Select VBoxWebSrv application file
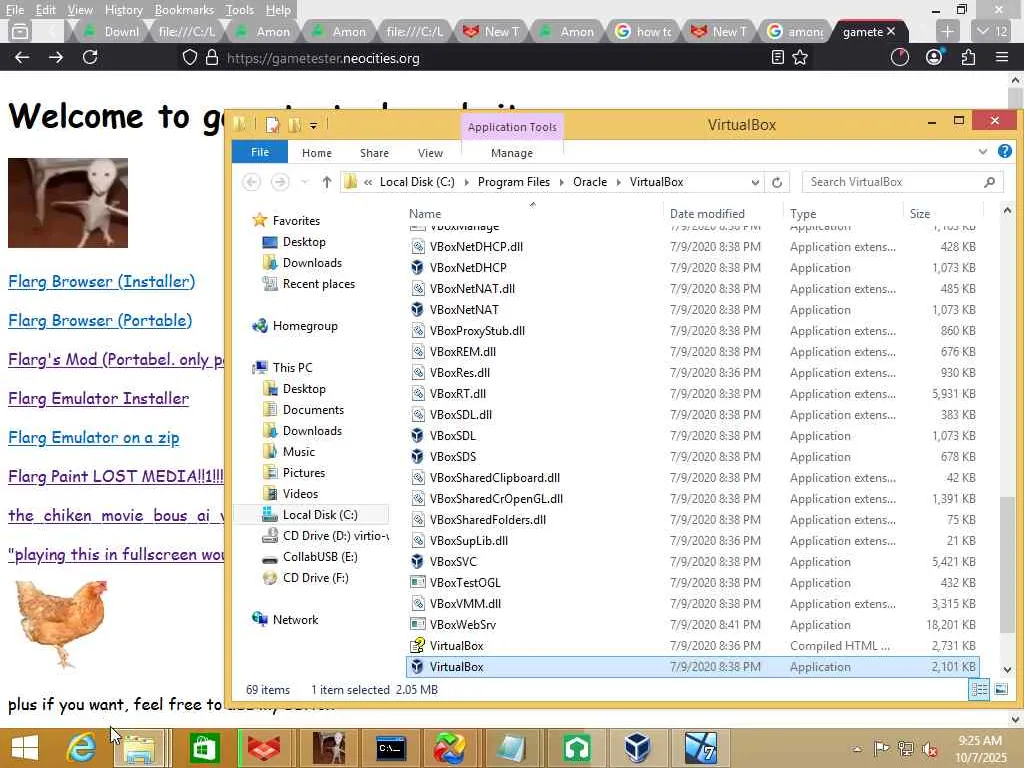 [692, 625]
